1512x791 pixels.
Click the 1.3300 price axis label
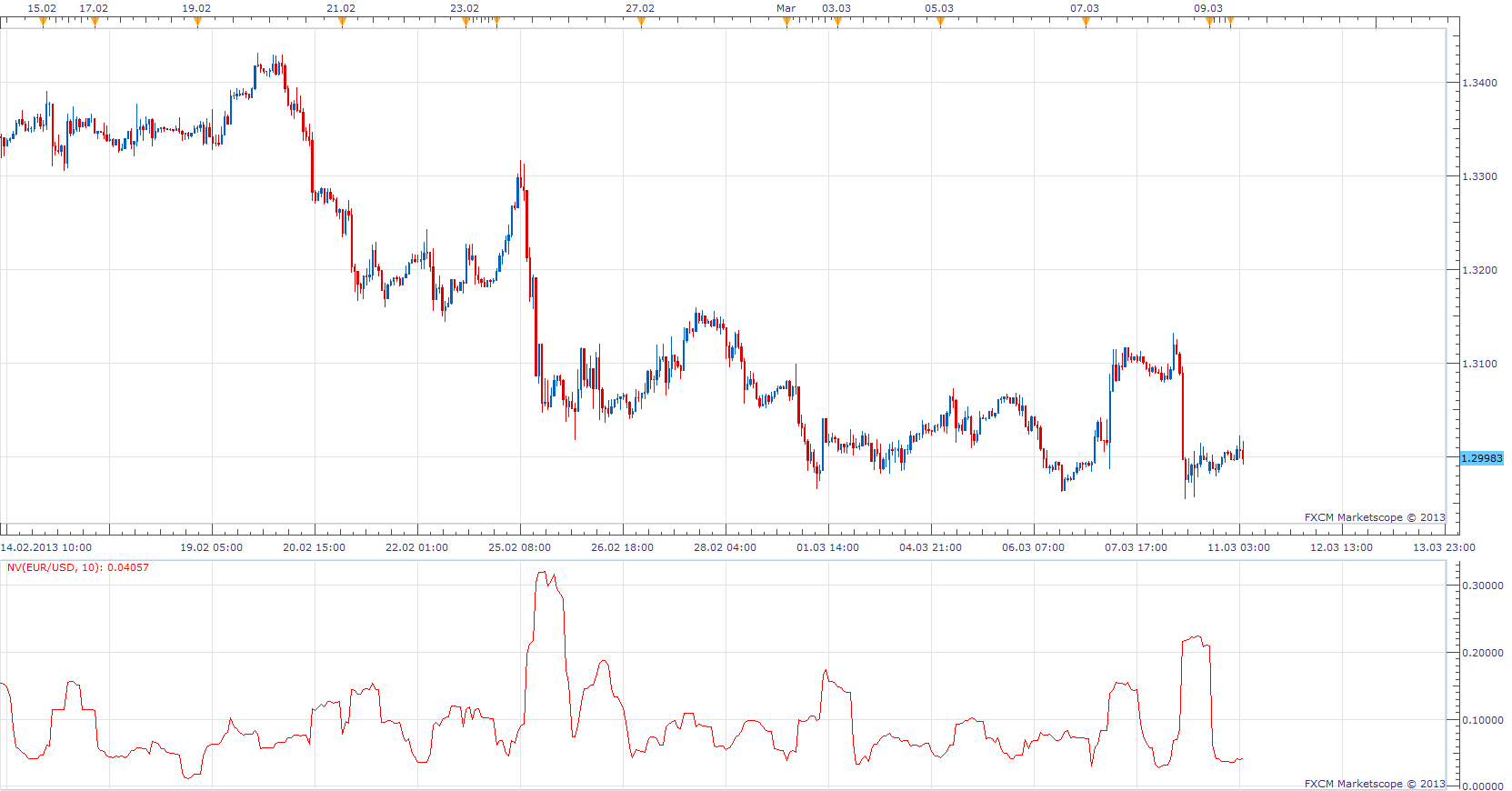coord(1479,176)
